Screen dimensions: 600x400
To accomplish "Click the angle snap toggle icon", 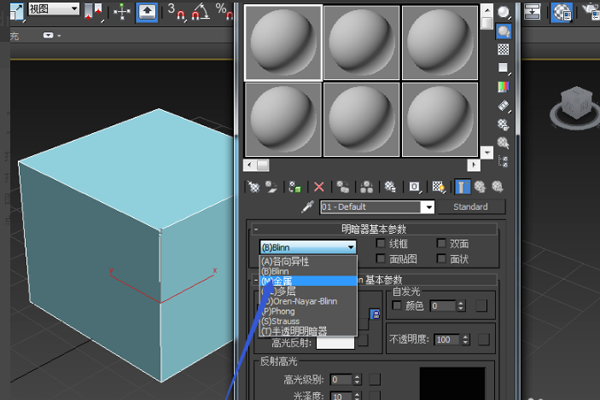I will coord(200,11).
